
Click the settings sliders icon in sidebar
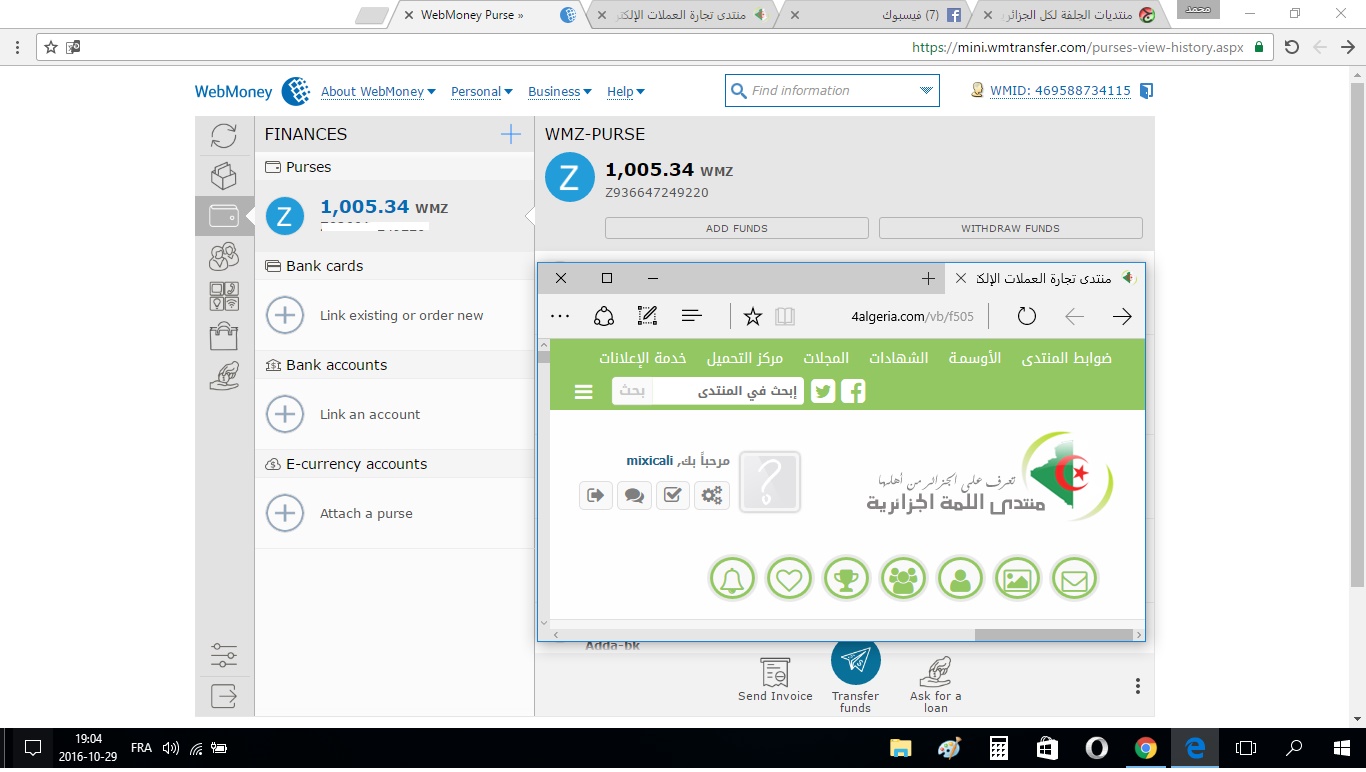tap(224, 656)
